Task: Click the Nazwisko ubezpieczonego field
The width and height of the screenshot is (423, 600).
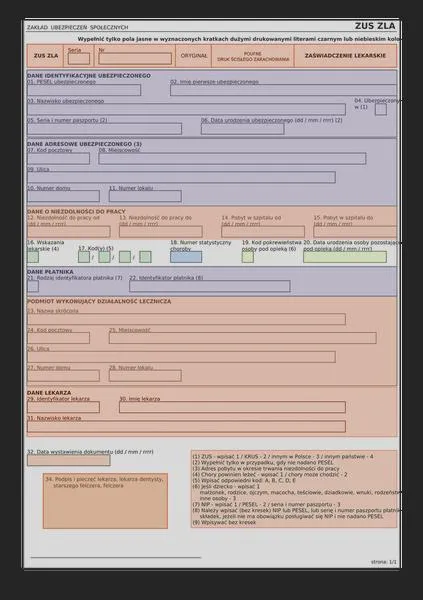Action: [x=186, y=109]
